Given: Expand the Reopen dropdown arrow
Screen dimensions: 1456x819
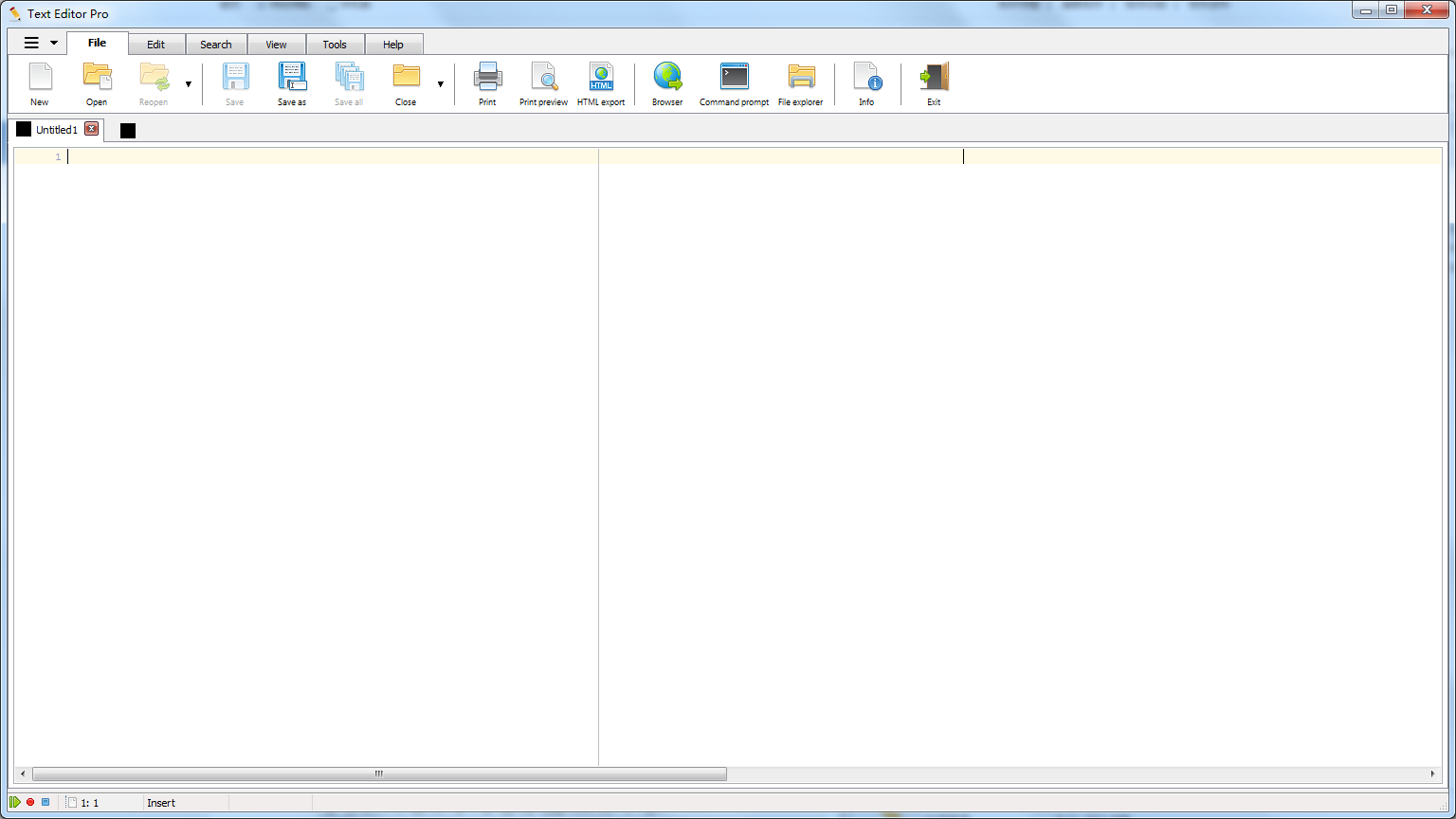Looking at the screenshot, I should (x=188, y=84).
